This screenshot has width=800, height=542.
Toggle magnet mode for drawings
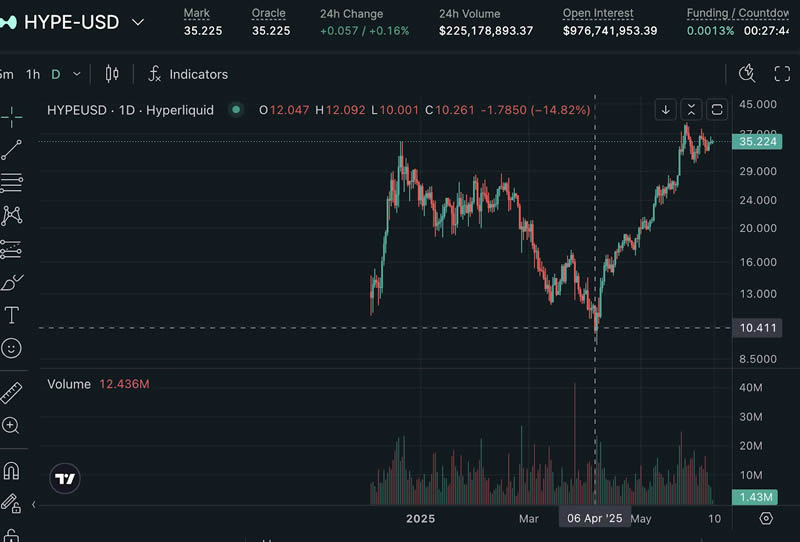click(x=12, y=470)
